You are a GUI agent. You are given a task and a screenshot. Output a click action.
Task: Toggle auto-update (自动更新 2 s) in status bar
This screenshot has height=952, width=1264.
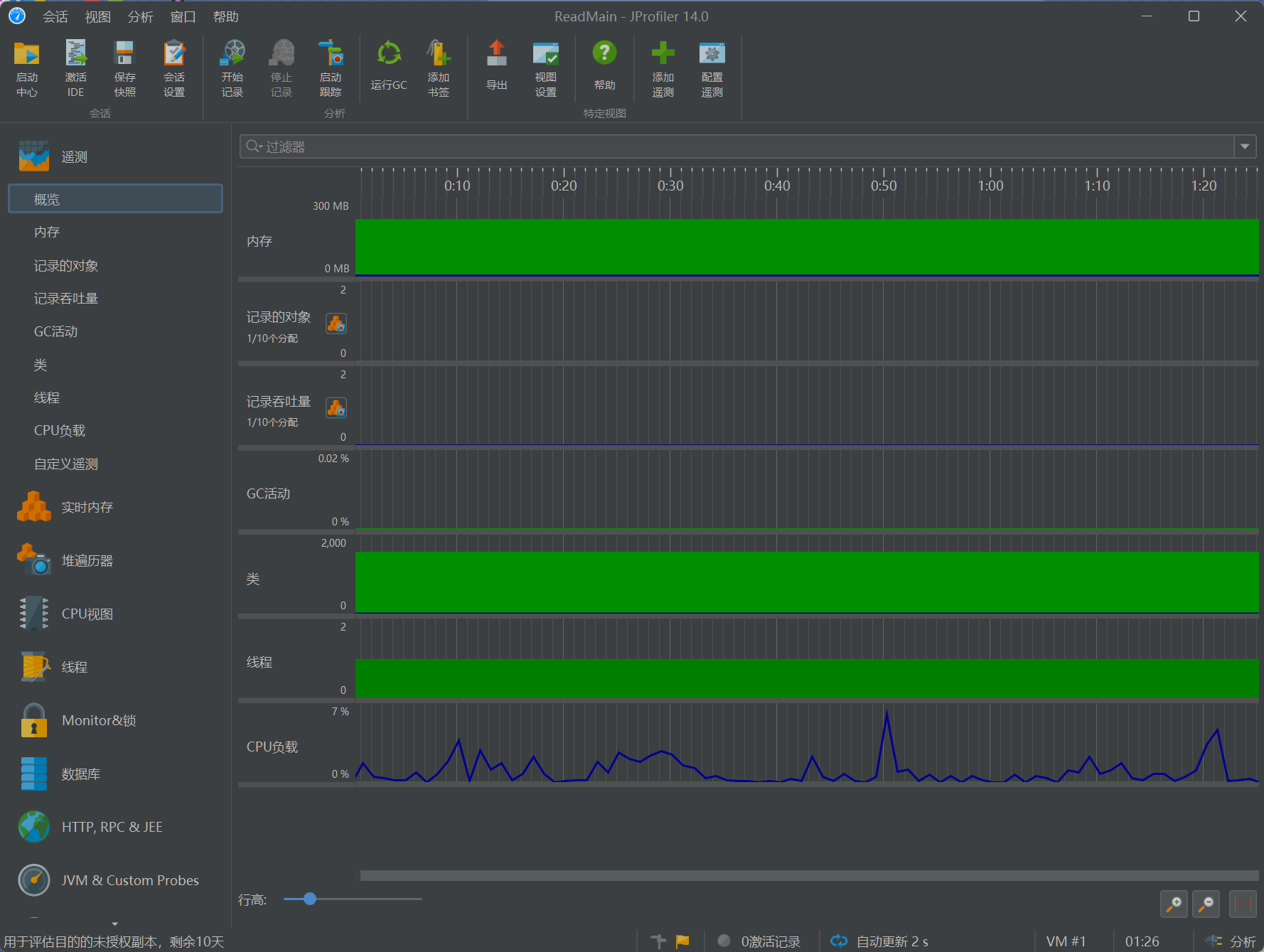point(880,941)
